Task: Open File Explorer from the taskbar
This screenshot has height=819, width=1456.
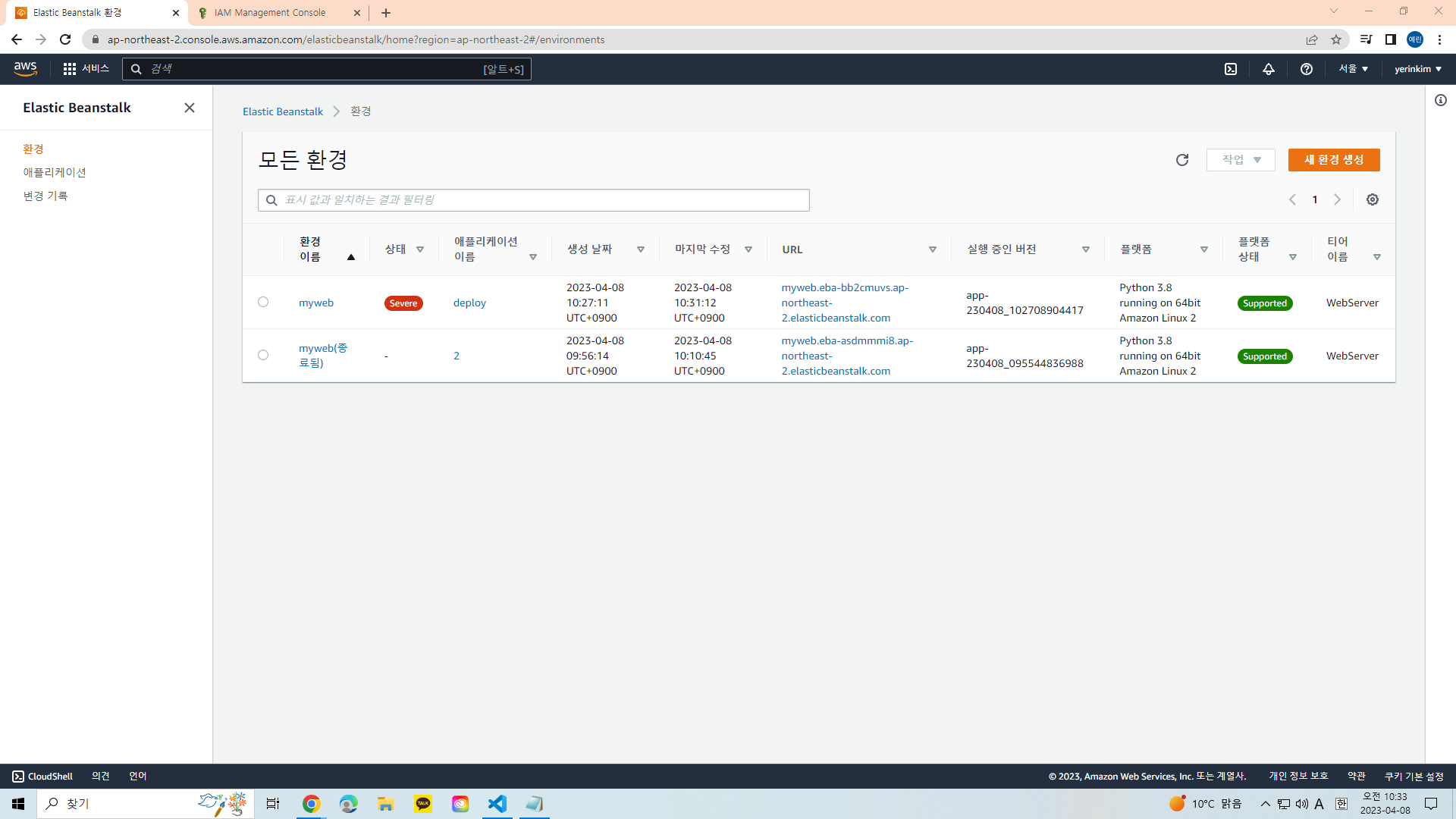Action: [385, 804]
